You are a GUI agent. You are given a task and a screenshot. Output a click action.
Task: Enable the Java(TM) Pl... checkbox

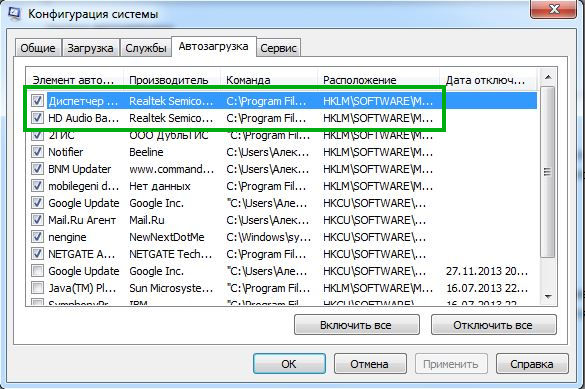tap(37, 288)
